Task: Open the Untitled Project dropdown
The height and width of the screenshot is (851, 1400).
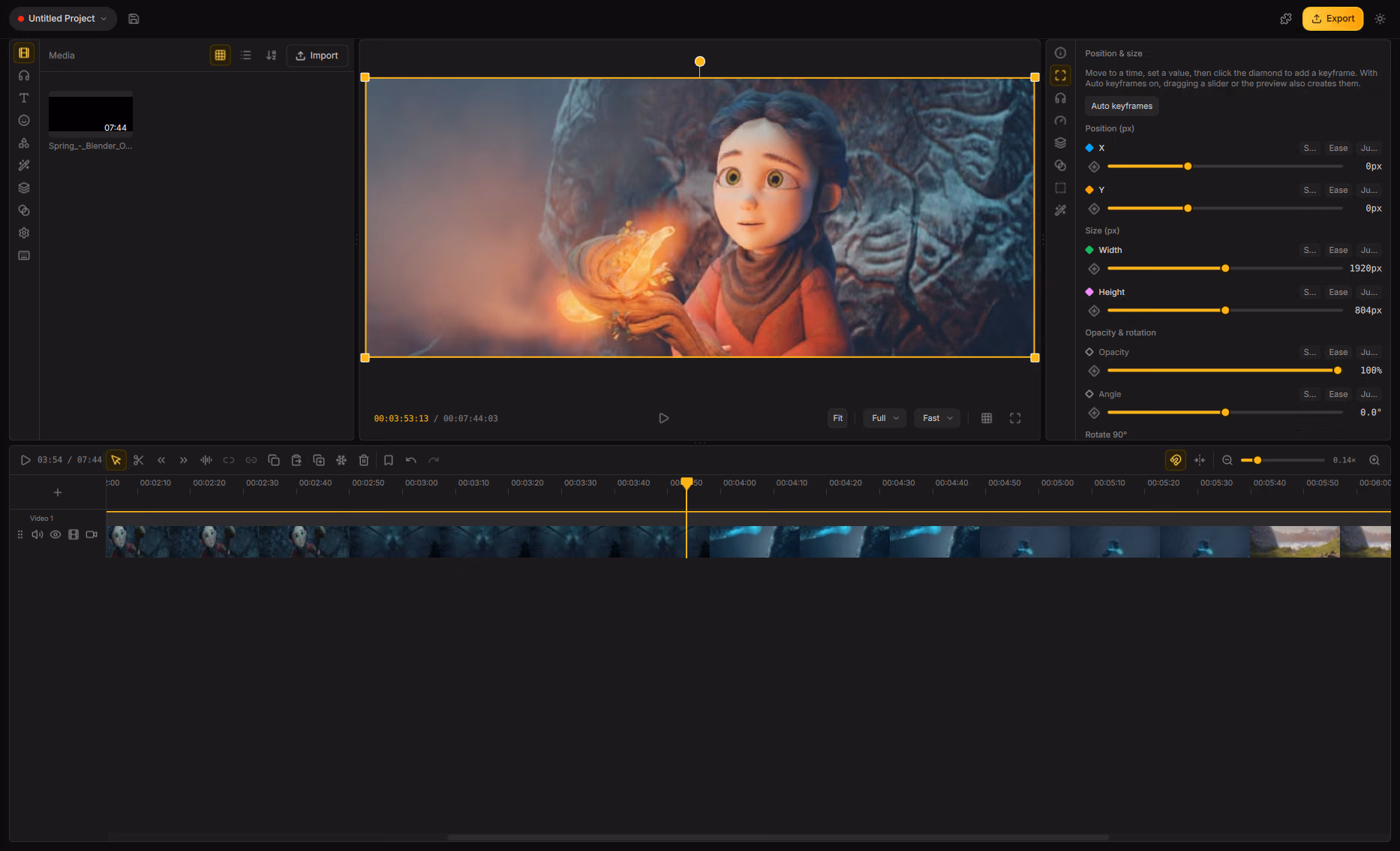Action: [x=63, y=19]
